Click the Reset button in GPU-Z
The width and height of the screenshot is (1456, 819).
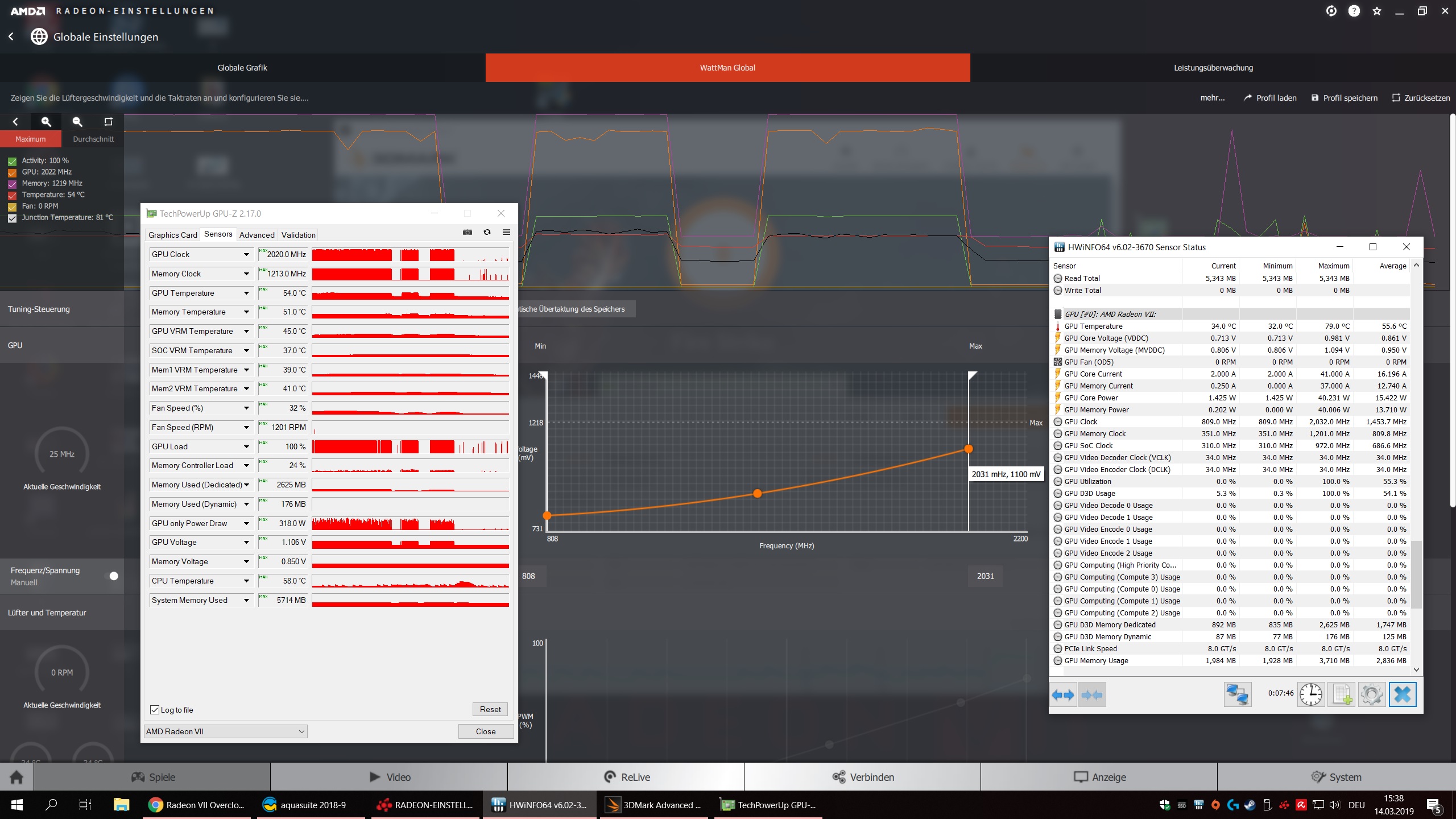point(490,709)
